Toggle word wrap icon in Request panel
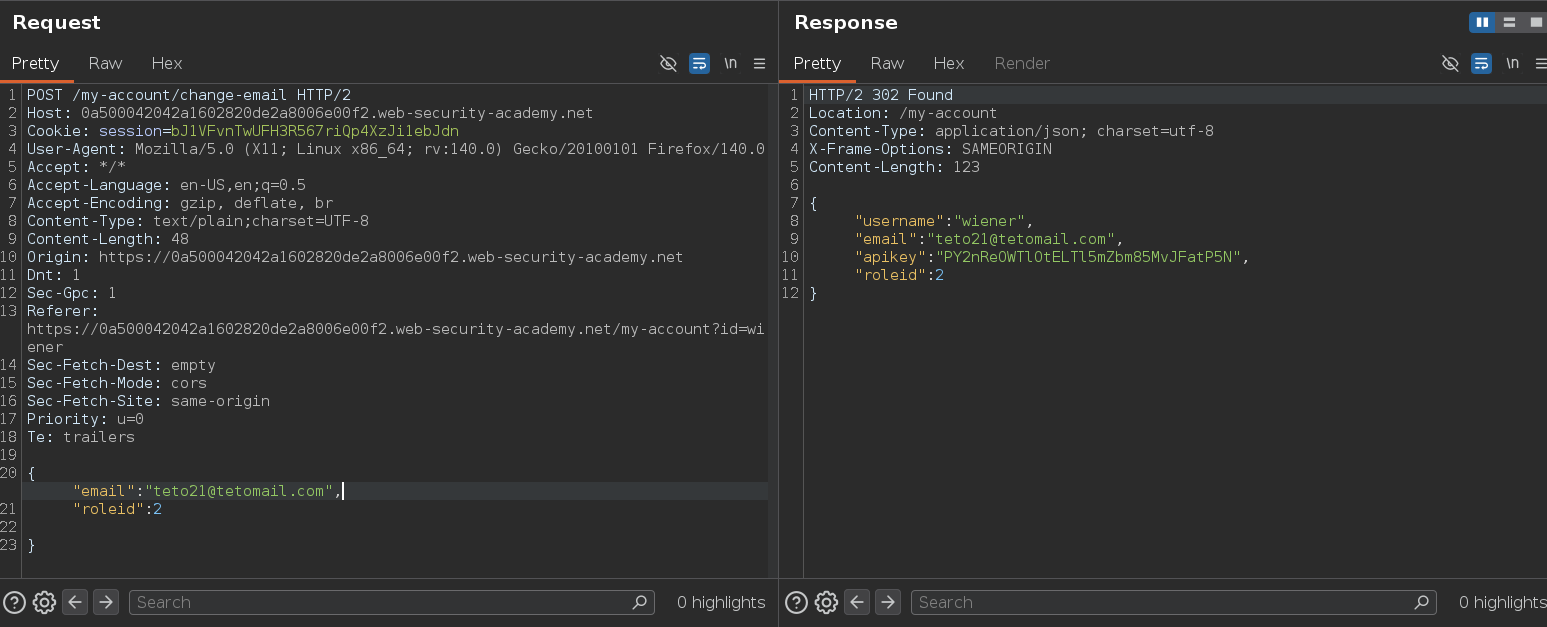The width and height of the screenshot is (1547, 627). (x=699, y=63)
